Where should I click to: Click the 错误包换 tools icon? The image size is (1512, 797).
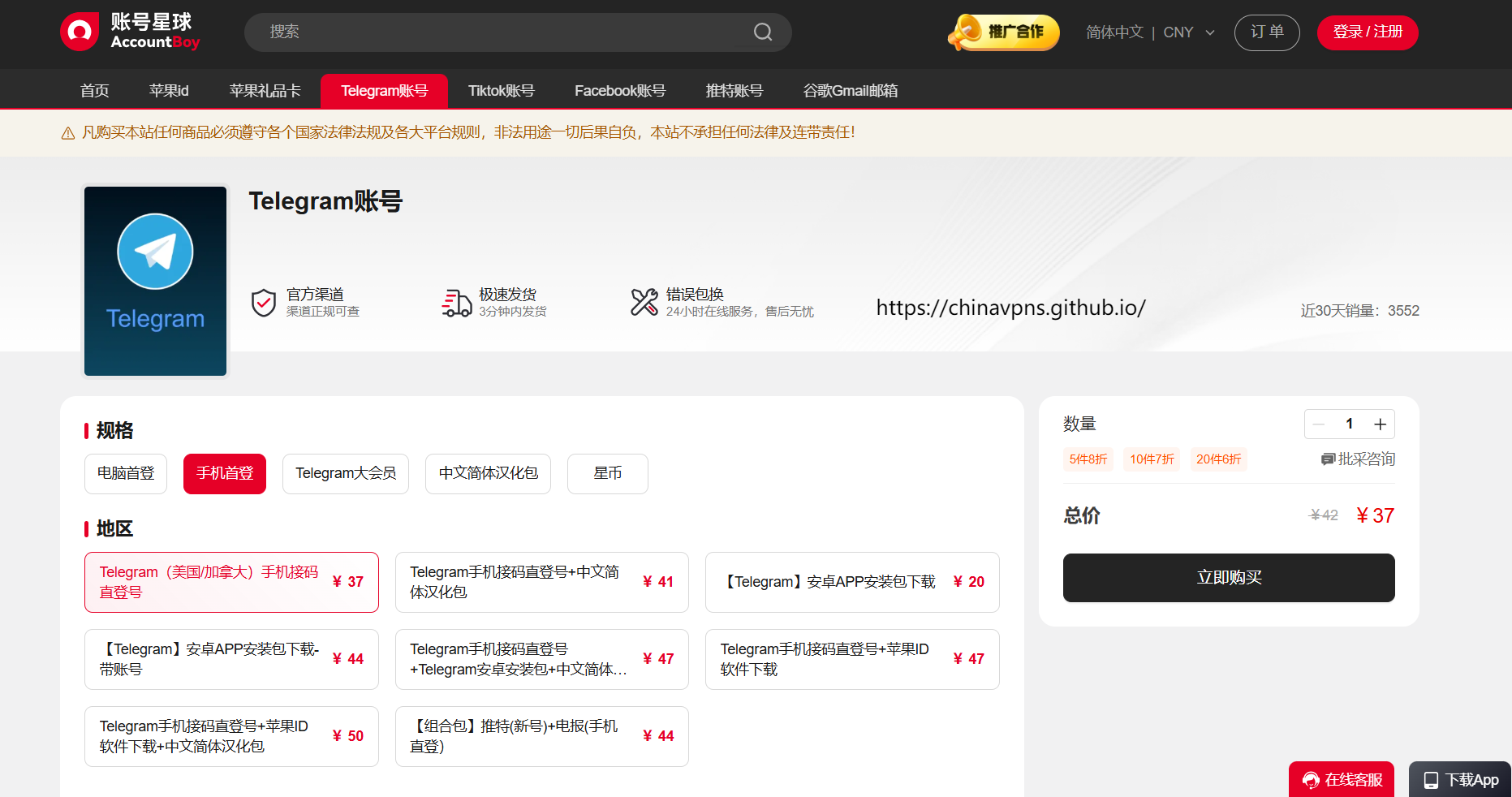point(644,302)
